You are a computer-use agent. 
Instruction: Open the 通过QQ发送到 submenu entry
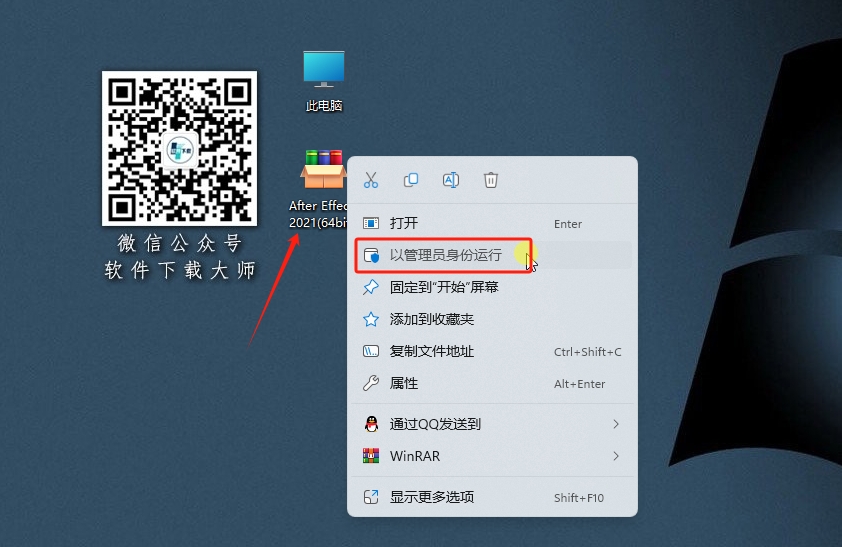coord(492,424)
